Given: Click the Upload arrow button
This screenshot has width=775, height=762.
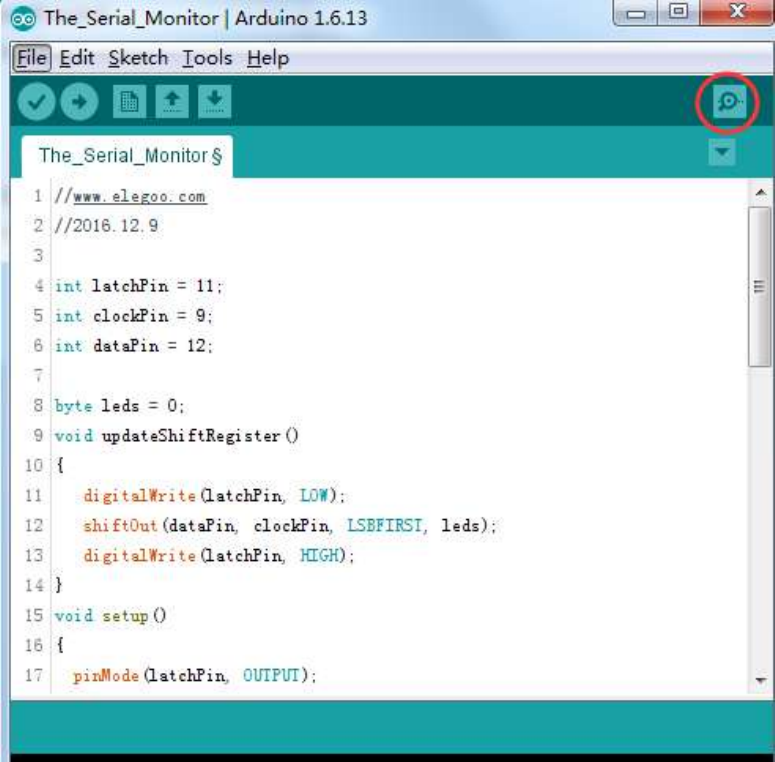Looking at the screenshot, I should (79, 102).
